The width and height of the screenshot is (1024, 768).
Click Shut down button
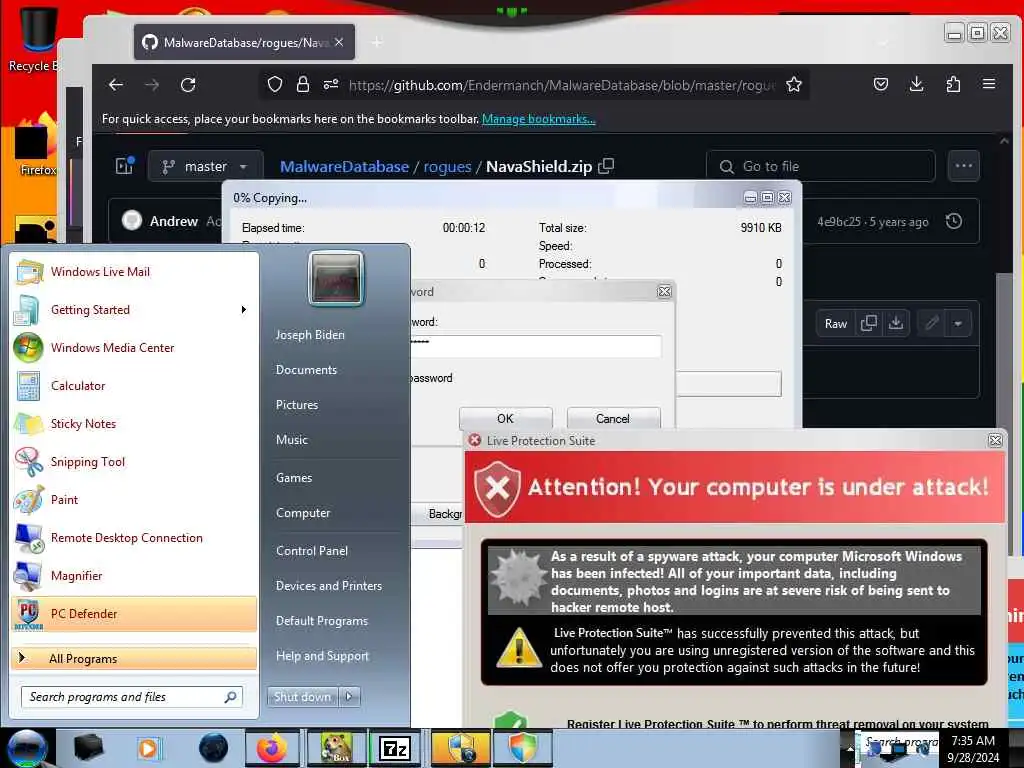(x=302, y=697)
